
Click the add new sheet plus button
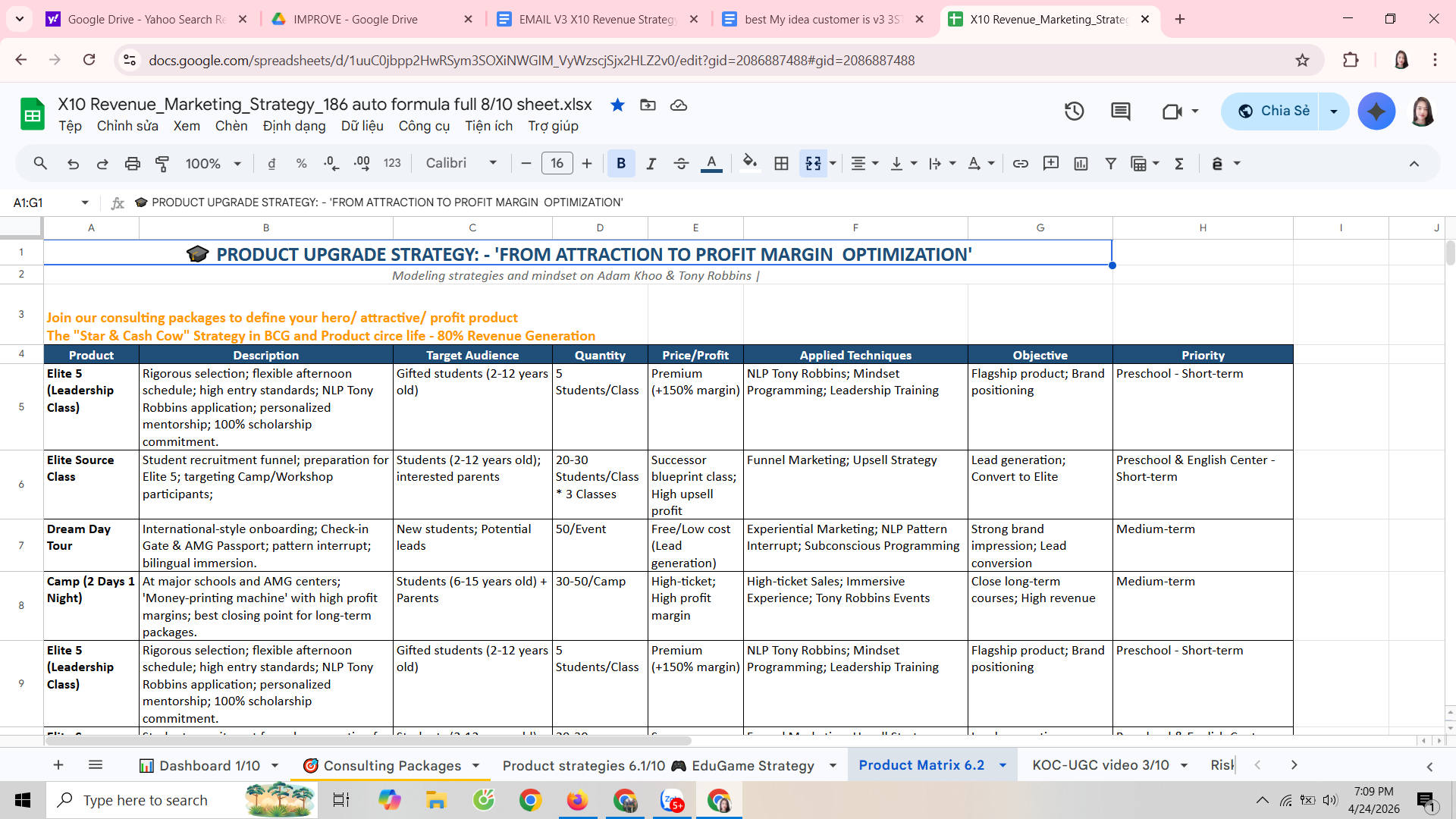[x=58, y=765]
